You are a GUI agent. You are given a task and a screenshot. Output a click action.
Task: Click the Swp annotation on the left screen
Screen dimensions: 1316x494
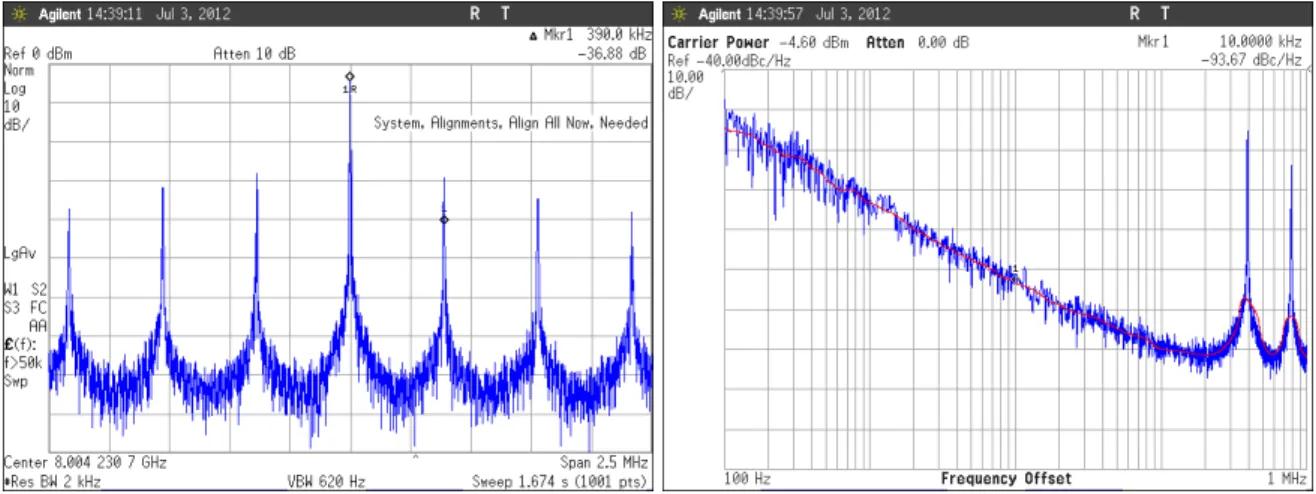coord(15,381)
